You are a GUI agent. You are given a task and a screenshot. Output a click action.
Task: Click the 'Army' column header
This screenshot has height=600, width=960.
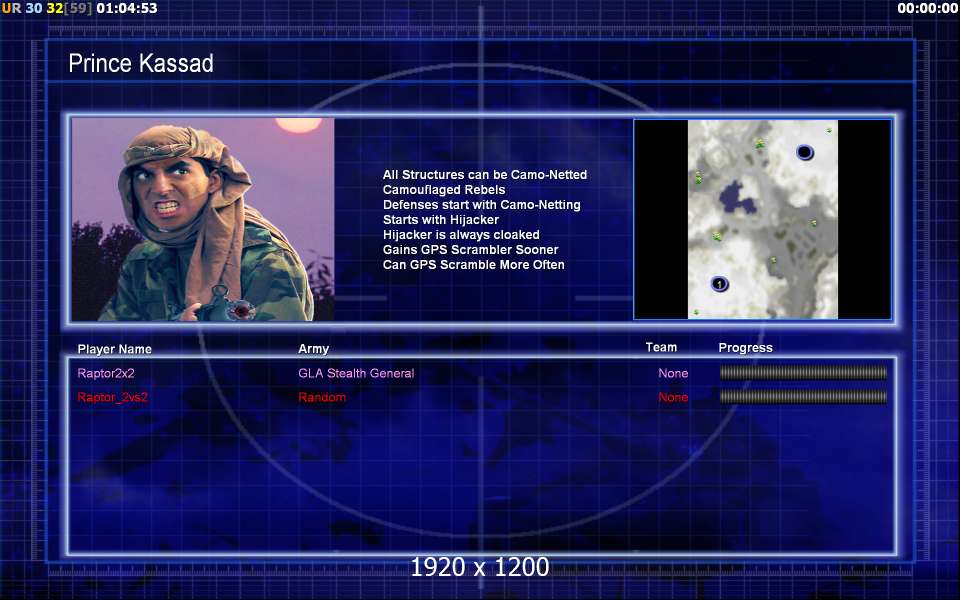click(313, 349)
